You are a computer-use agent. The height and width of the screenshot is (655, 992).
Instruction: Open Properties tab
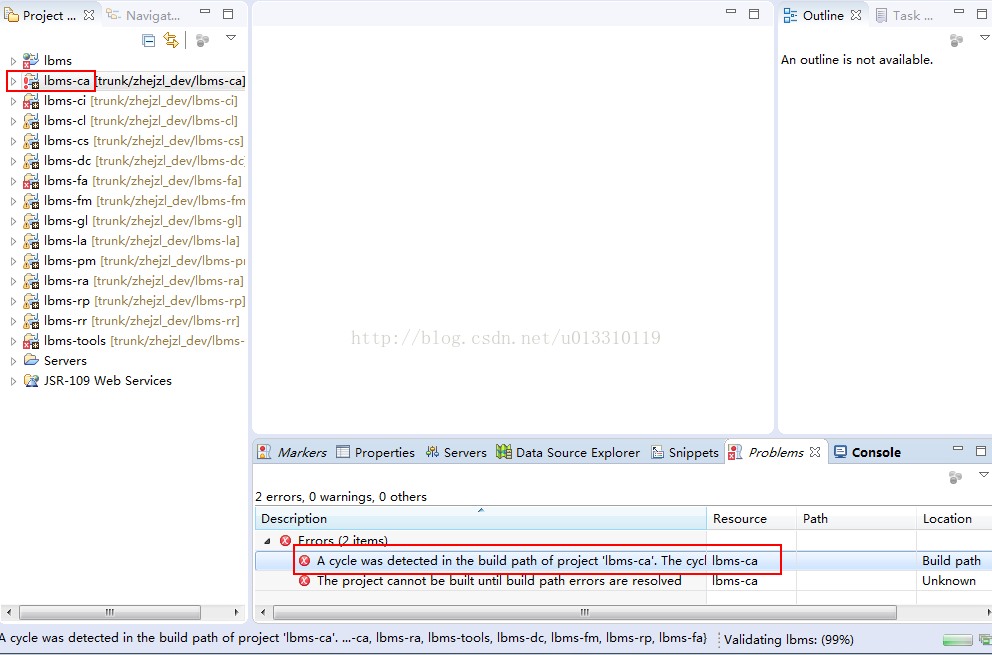(375, 452)
